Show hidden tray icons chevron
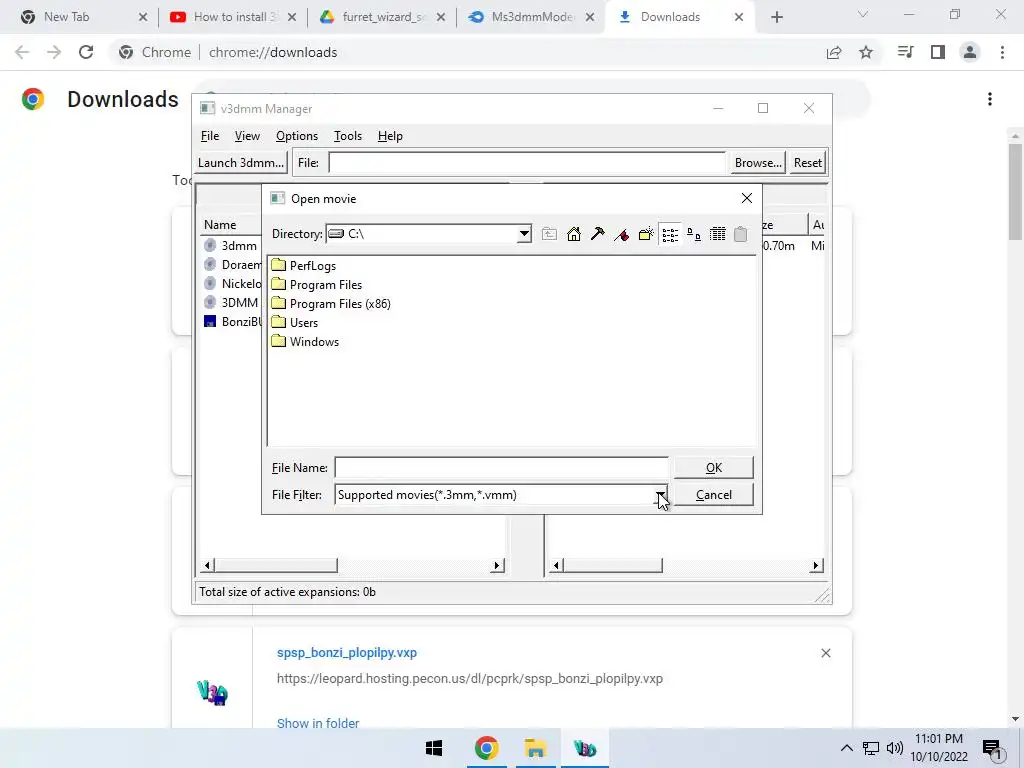Viewport: 1024px width, 768px height. [x=846, y=748]
